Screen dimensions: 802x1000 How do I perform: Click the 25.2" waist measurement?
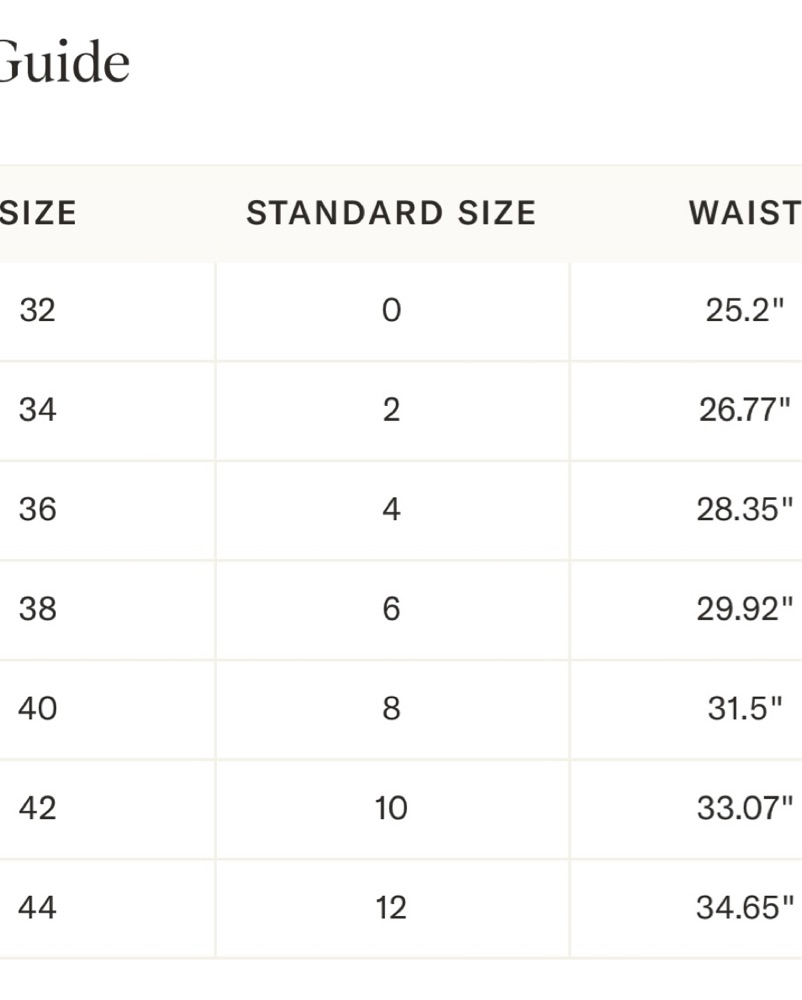(x=744, y=310)
